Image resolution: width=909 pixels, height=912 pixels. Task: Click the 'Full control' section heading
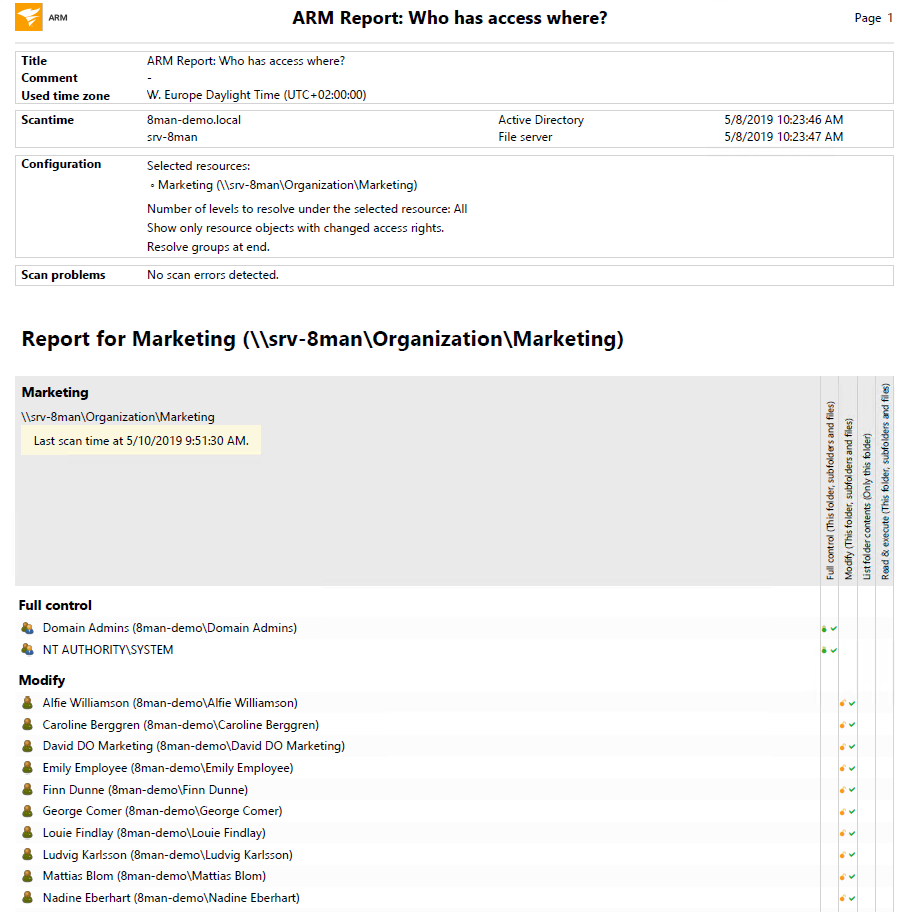coord(55,605)
